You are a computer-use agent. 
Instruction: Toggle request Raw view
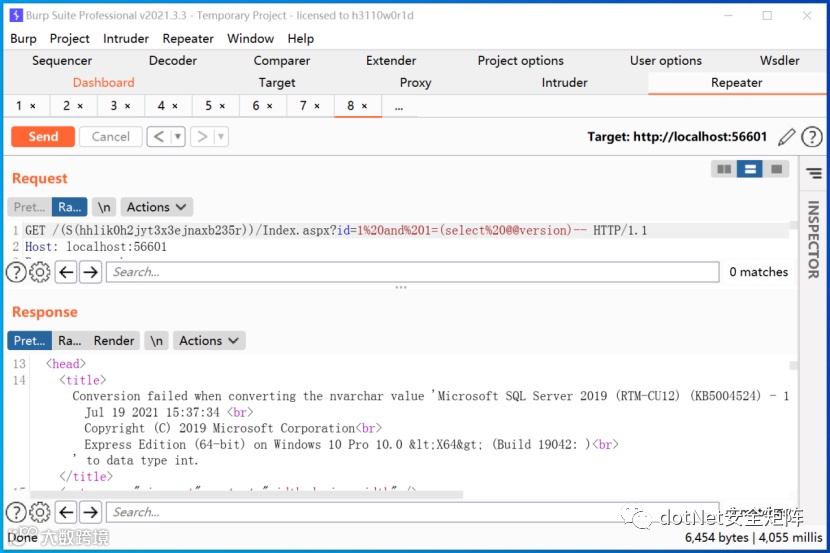tap(69, 207)
